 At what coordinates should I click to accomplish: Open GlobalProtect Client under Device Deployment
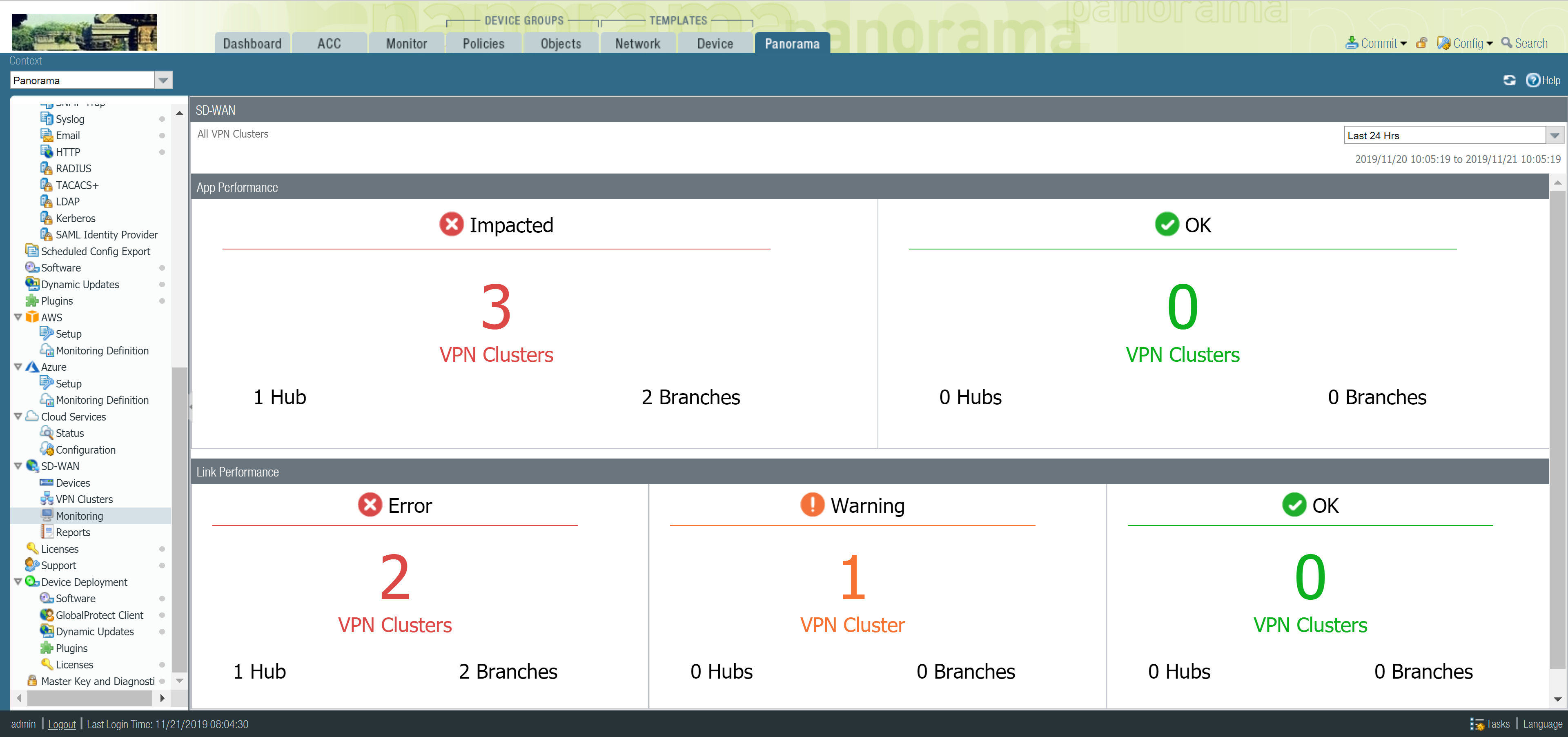pos(99,615)
